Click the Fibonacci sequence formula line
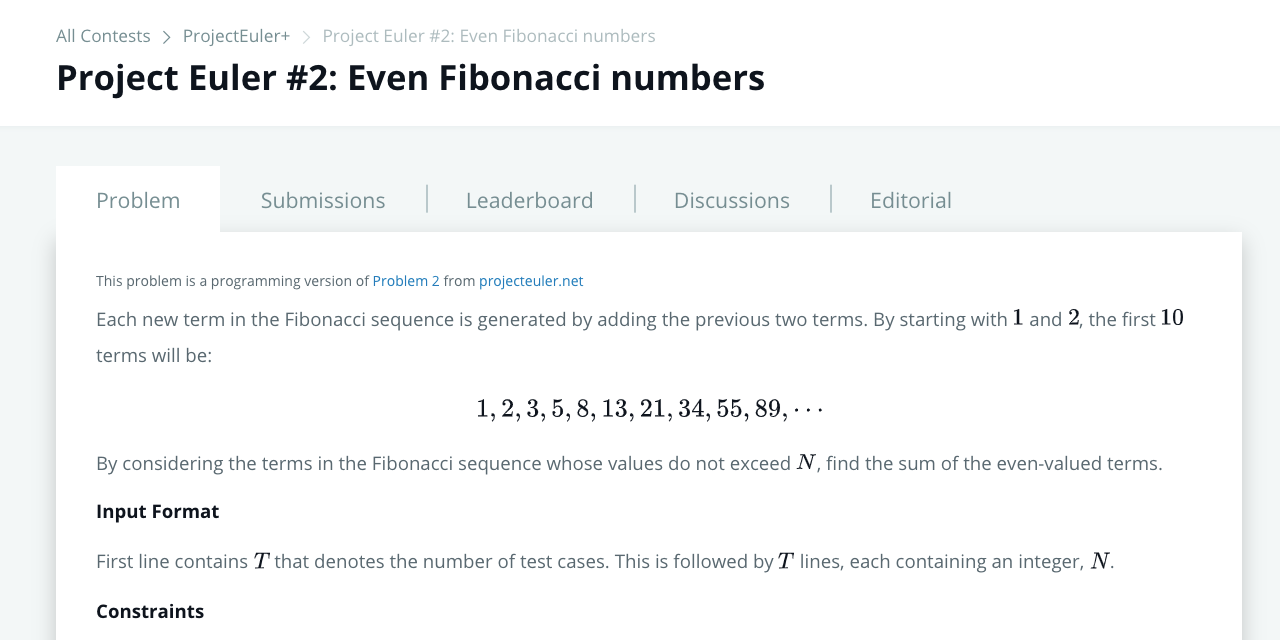The width and height of the screenshot is (1280, 640). [x=649, y=408]
